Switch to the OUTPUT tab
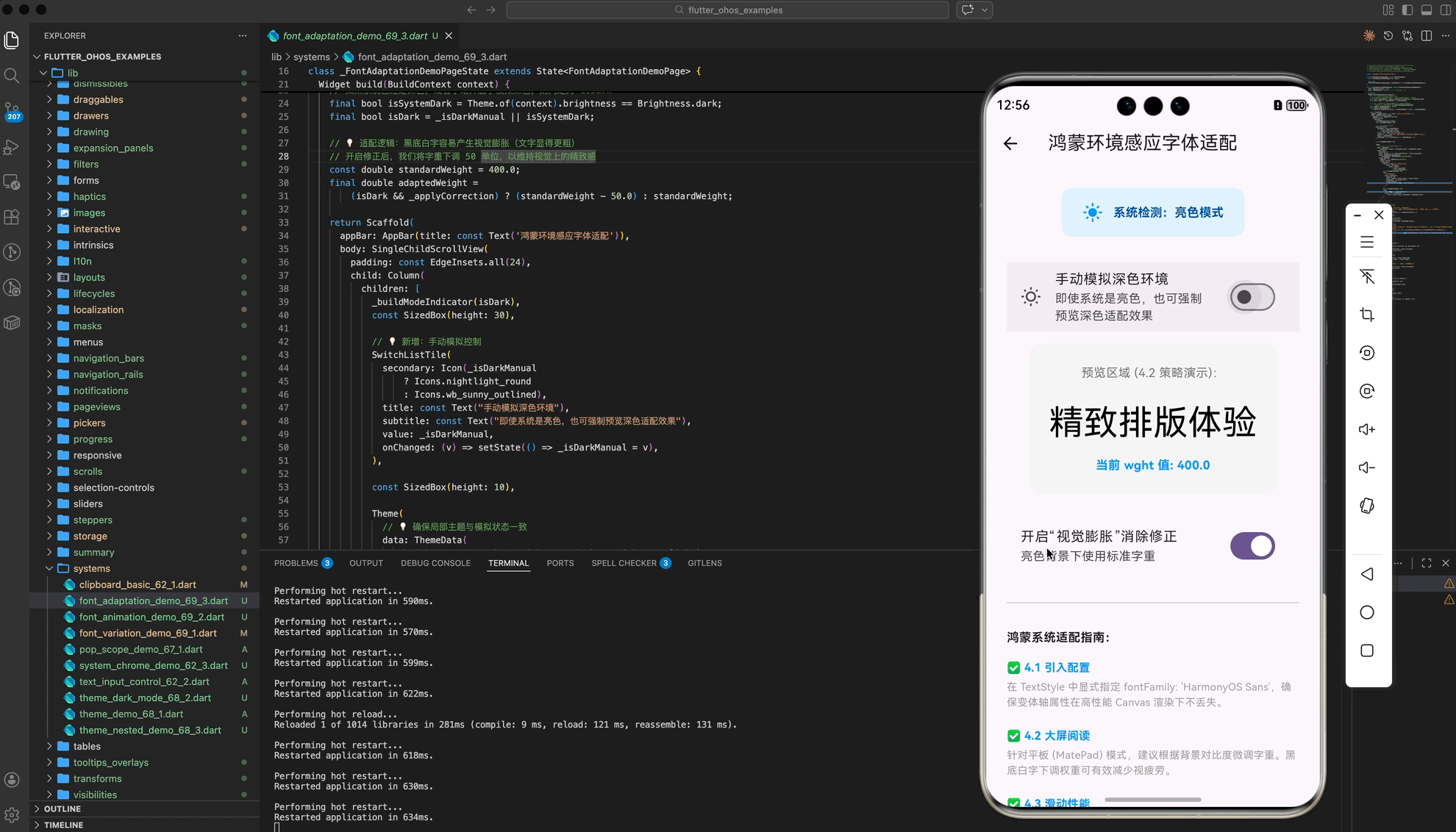This screenshot has width=1456, height=832. click(365, 563)
